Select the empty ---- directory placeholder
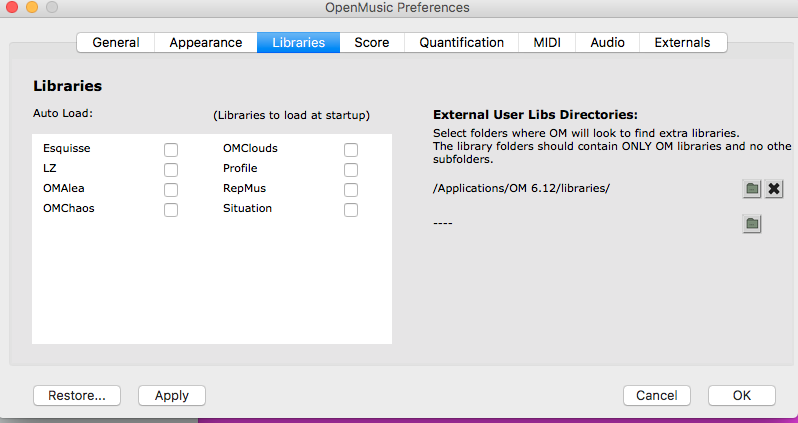 [443, 223]
